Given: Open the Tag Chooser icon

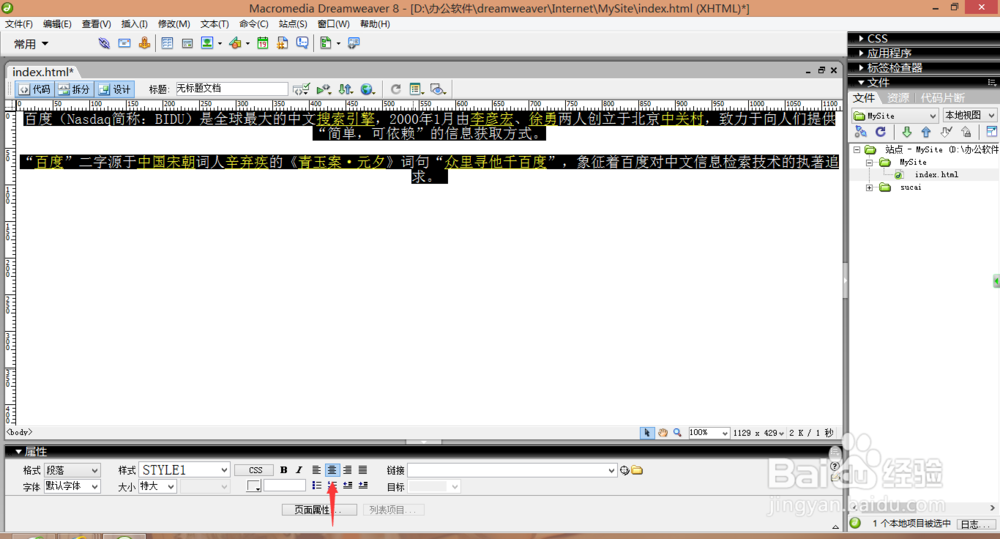Looking at the screenshot, I should click(353, 43).
